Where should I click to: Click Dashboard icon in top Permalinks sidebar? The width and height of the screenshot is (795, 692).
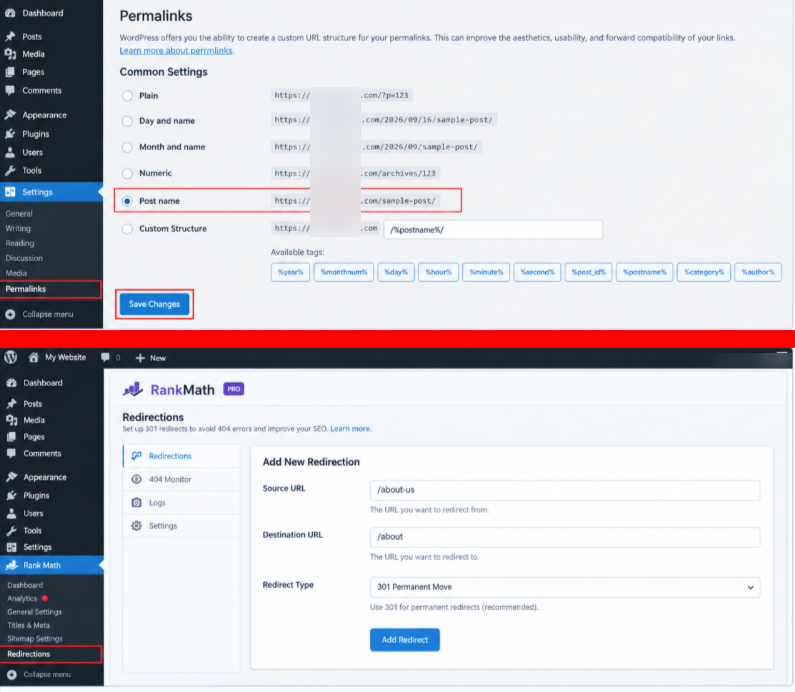pyautogui.click(x=10, y=13)
